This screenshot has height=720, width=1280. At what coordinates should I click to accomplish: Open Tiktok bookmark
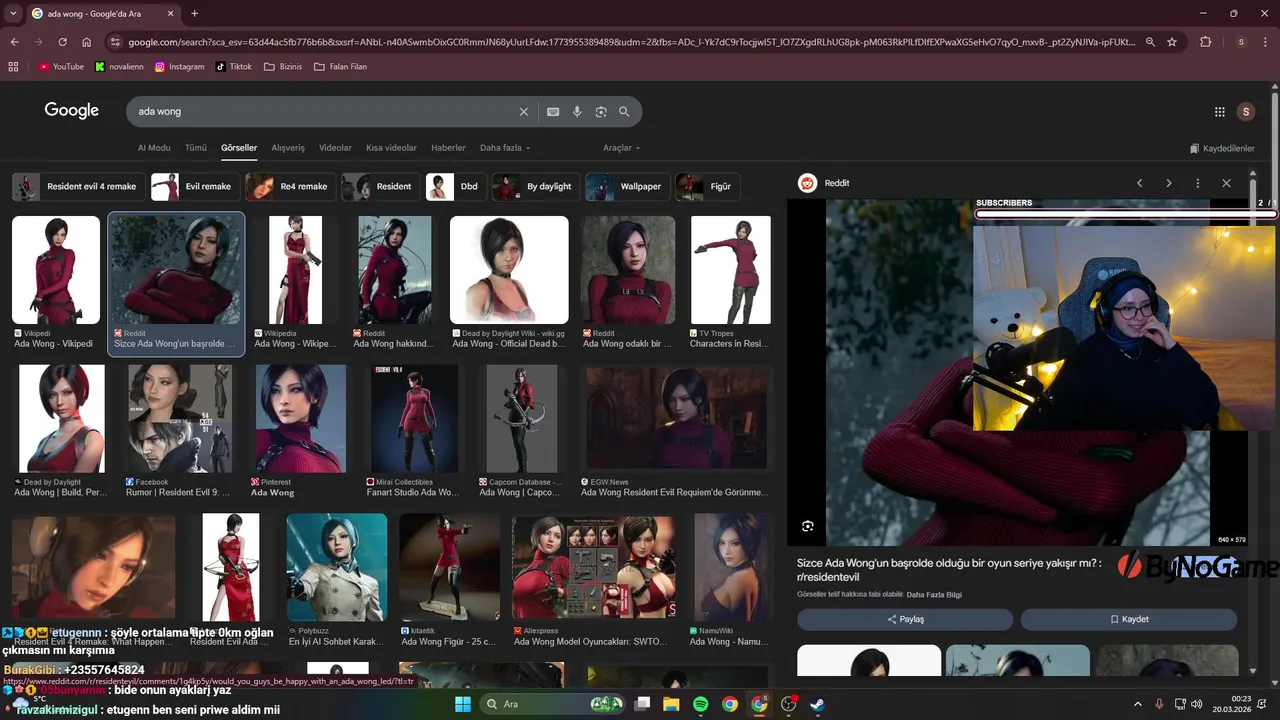[x=233, y=67]
